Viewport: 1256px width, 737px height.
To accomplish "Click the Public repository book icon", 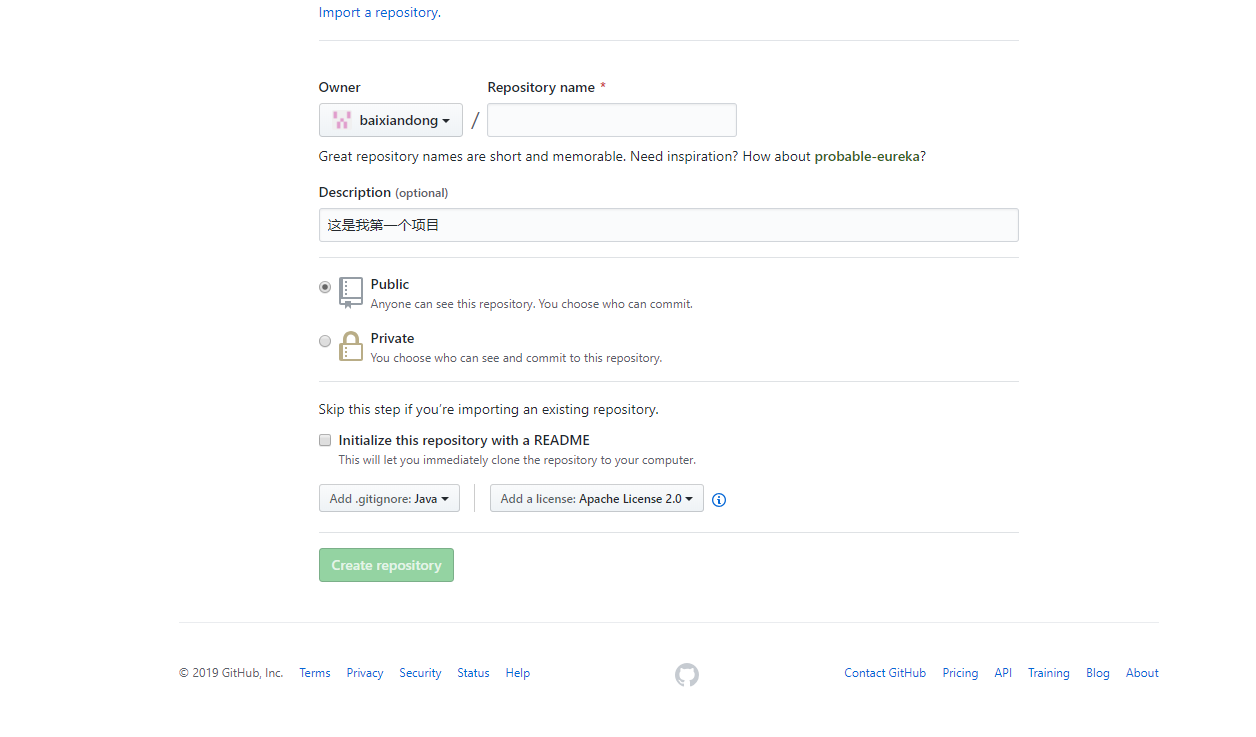I will [x=351, y=292].
